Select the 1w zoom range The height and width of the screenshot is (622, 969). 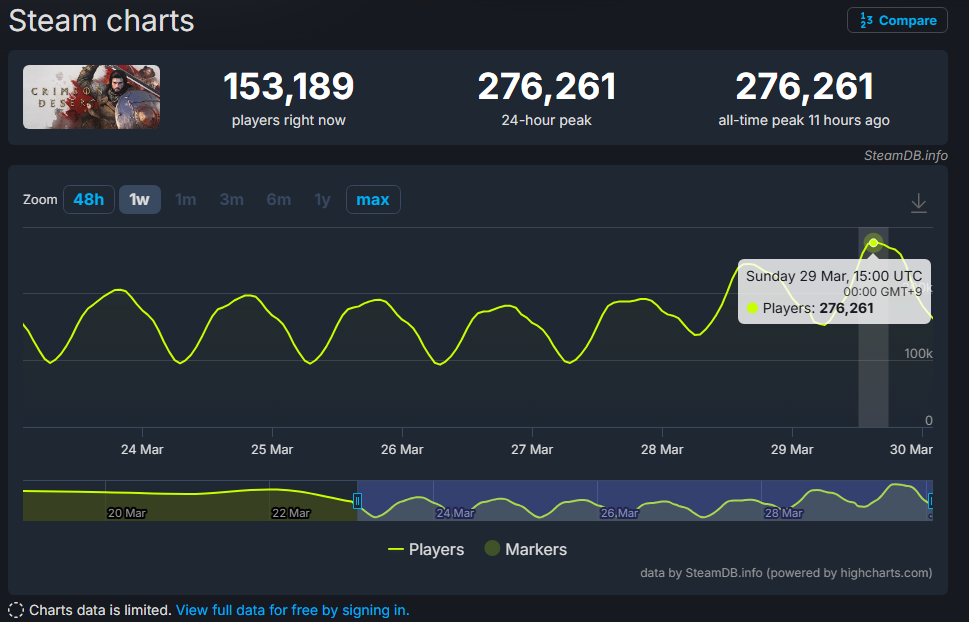pos(140,200)
